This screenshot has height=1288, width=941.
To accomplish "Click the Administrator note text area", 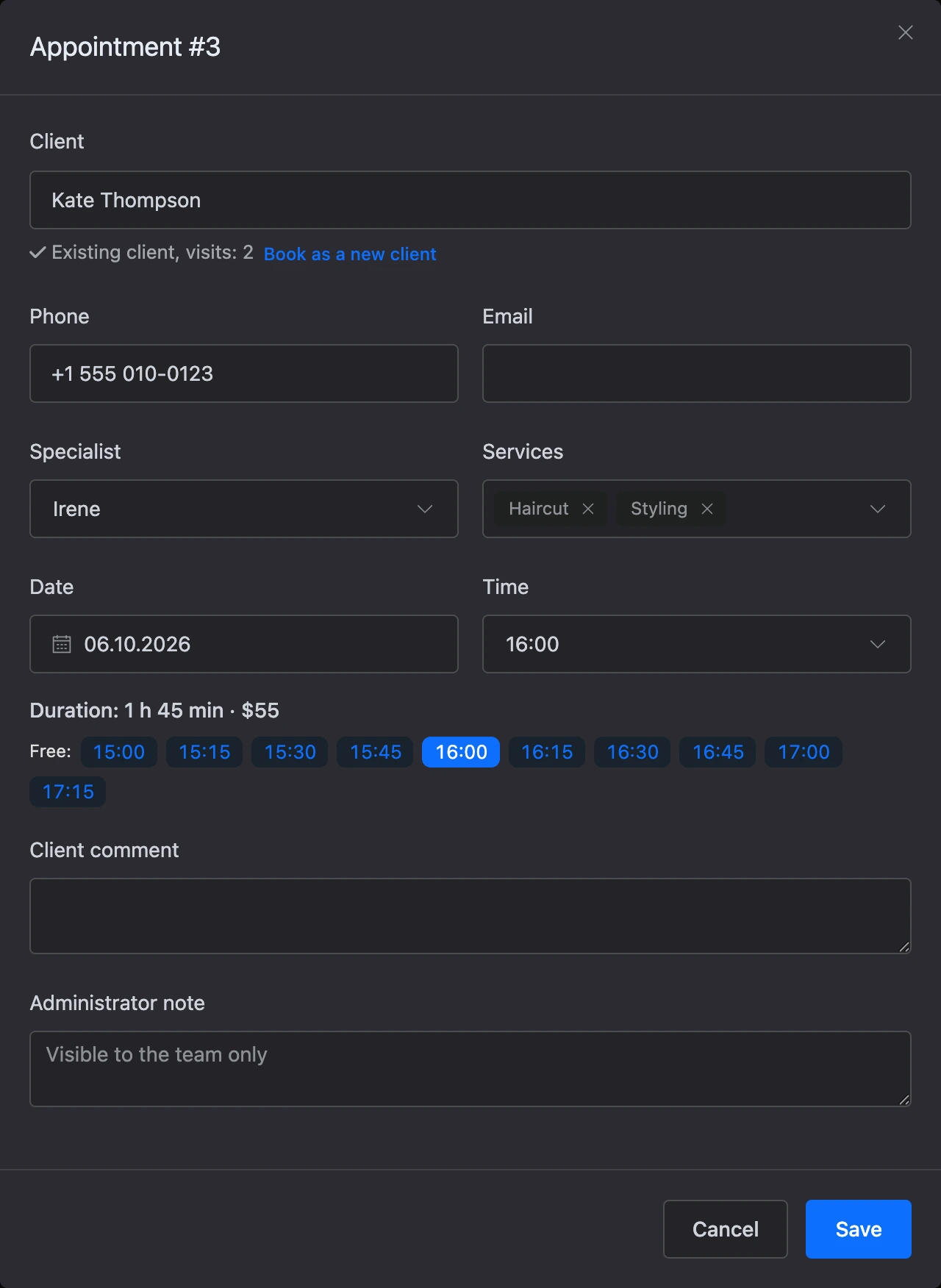I will (x=470, y=1069).
